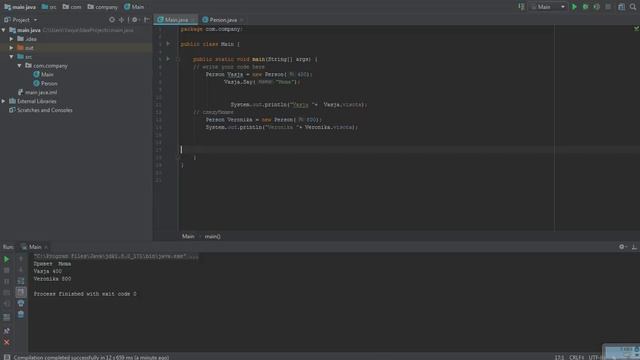Toggle soft-wrap in Run console
Image resolution: width=640 pixels, height=360 pixels.
coord(21,281)
